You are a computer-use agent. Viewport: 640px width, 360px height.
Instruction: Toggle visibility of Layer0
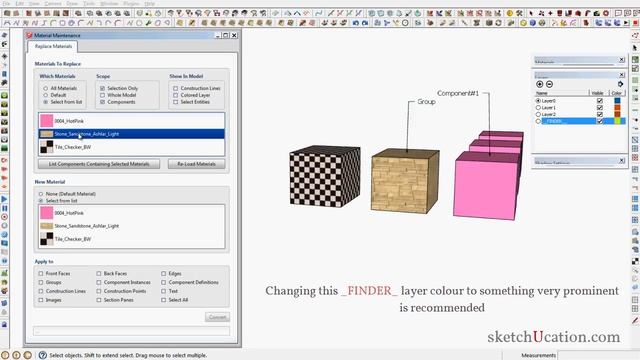point(600,100)
